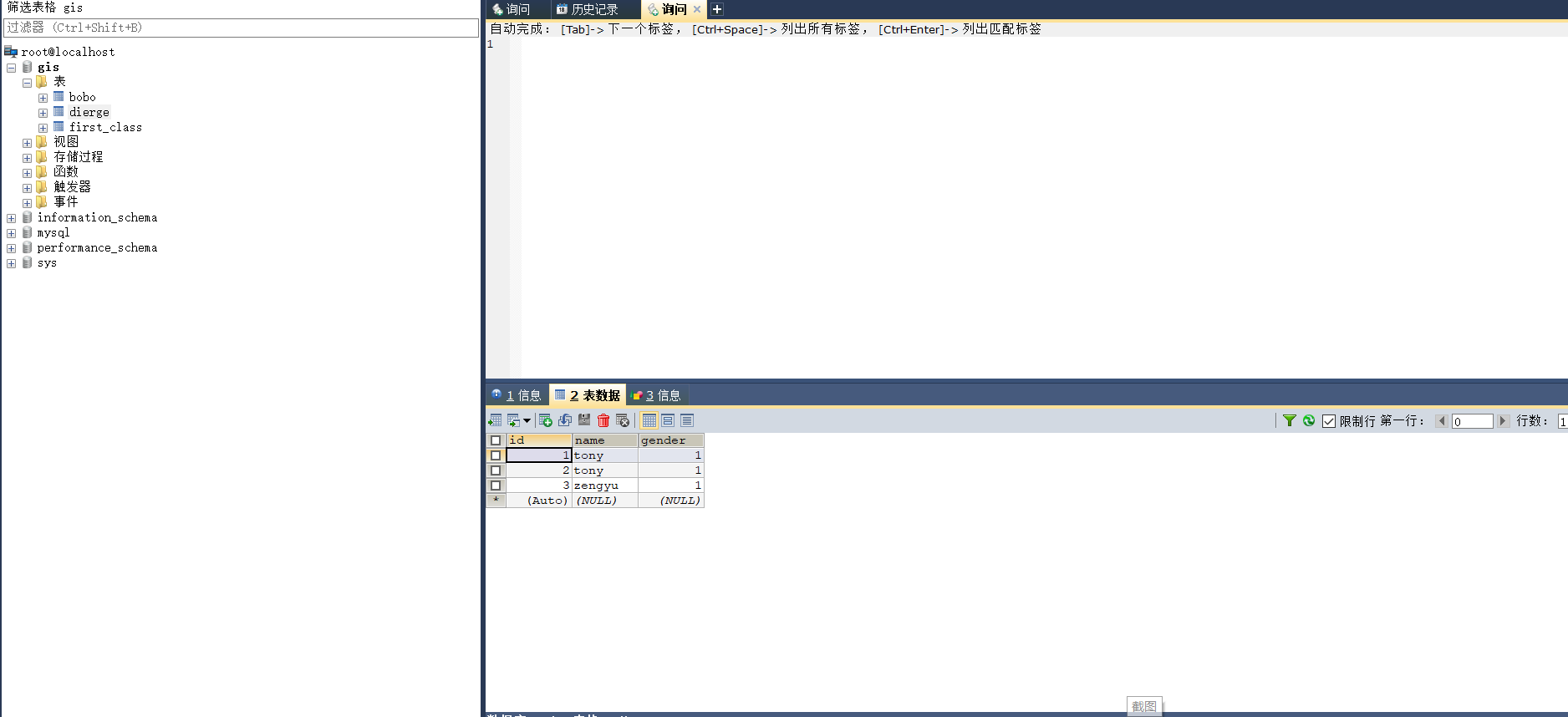Image resolution: width=1568 pixels, height=717 pixels.
Task: Expand the 存储过程 stored procedures folder
Action: click(27, 158)
